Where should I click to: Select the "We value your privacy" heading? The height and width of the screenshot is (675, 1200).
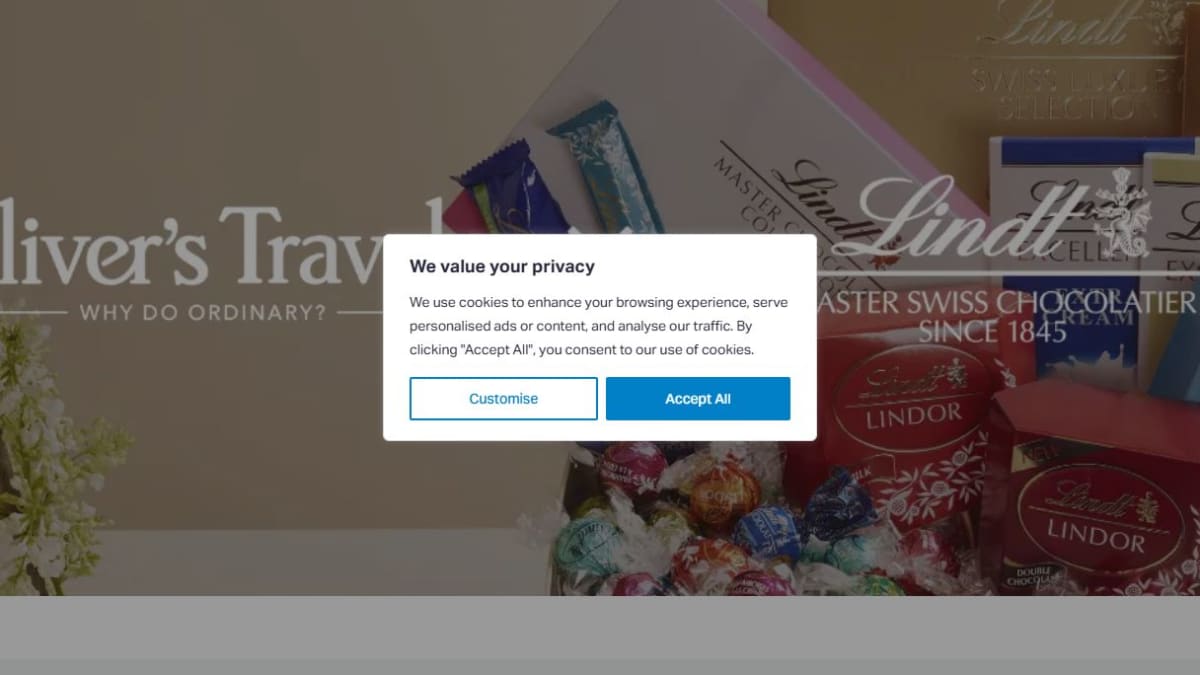pyautogui.click(x=502, y=266)
